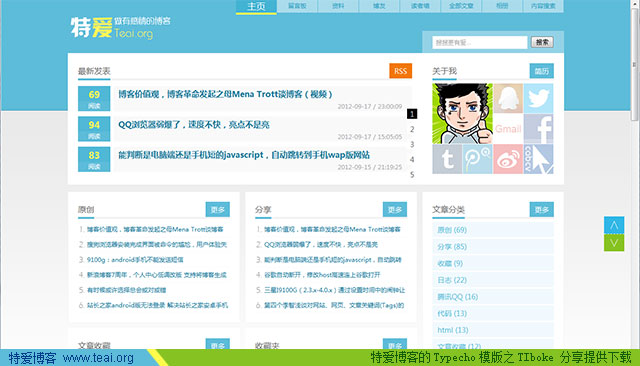Click 更多 in the 原创 panel
The width and height of the screenshot is (640, 366).
point(218,210)
